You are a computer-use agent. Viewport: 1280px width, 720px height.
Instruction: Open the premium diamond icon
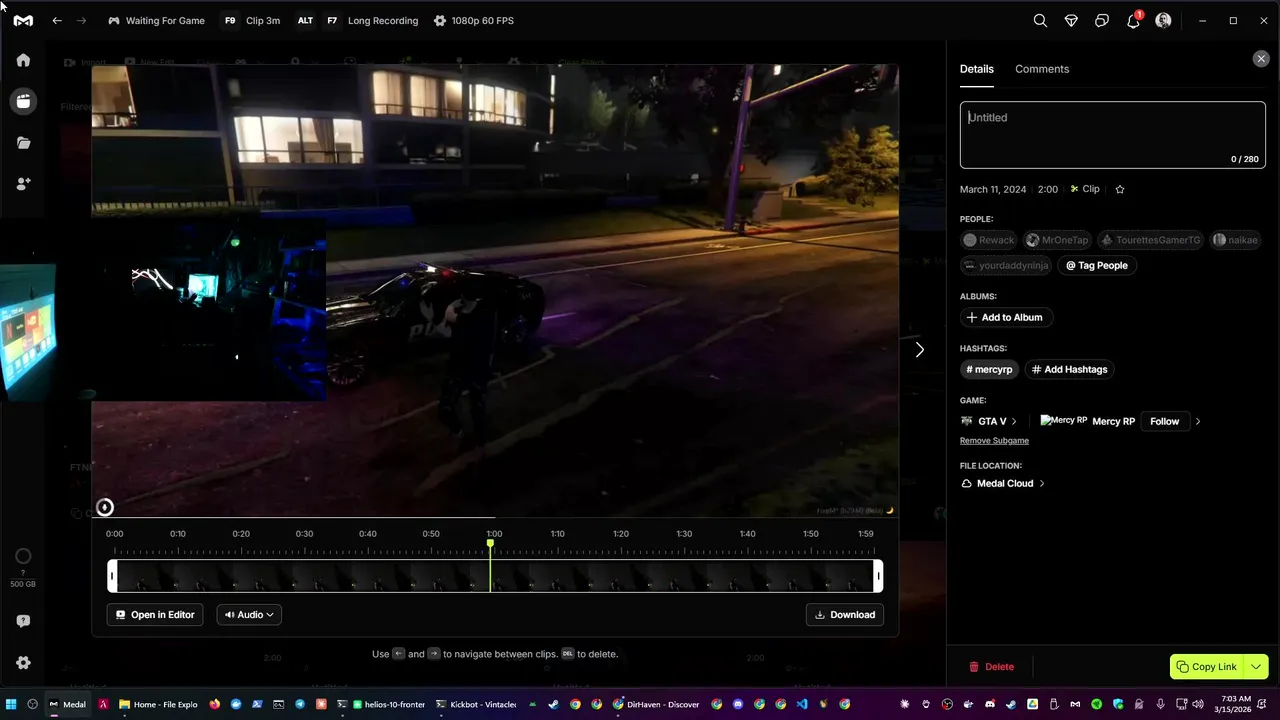tap(1071, 20)
